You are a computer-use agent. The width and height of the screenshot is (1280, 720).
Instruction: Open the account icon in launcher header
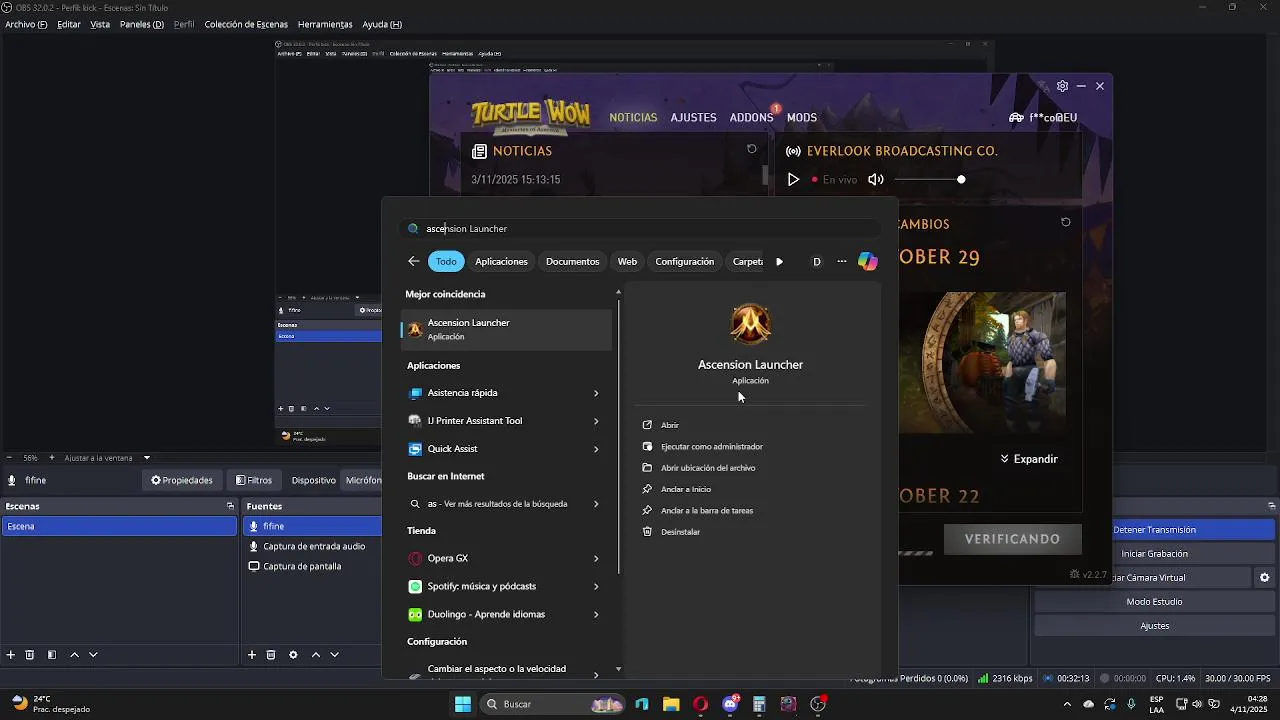tap(1016, 118)
